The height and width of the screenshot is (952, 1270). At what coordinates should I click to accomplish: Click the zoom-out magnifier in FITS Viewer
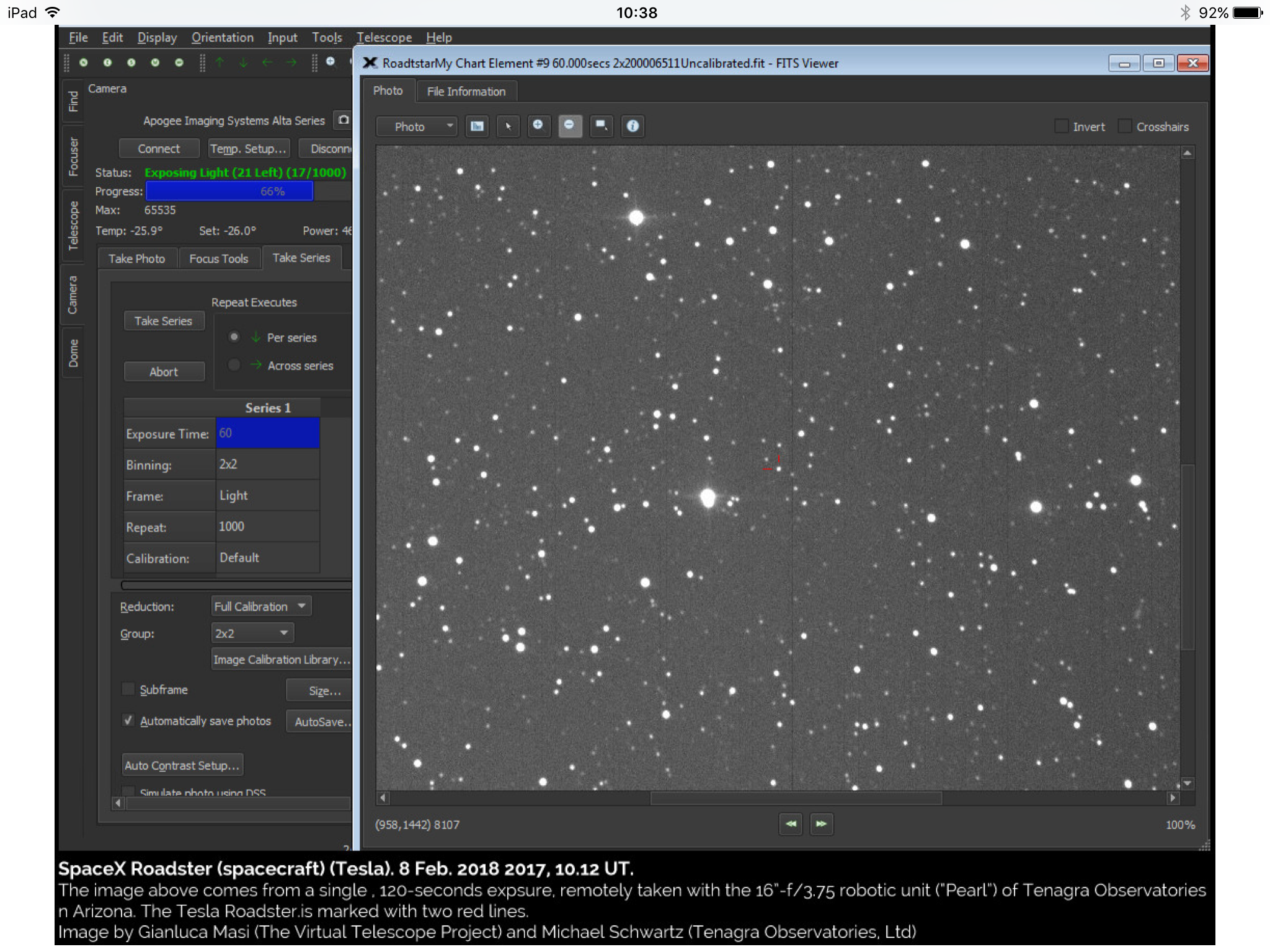tap(569, 126)
